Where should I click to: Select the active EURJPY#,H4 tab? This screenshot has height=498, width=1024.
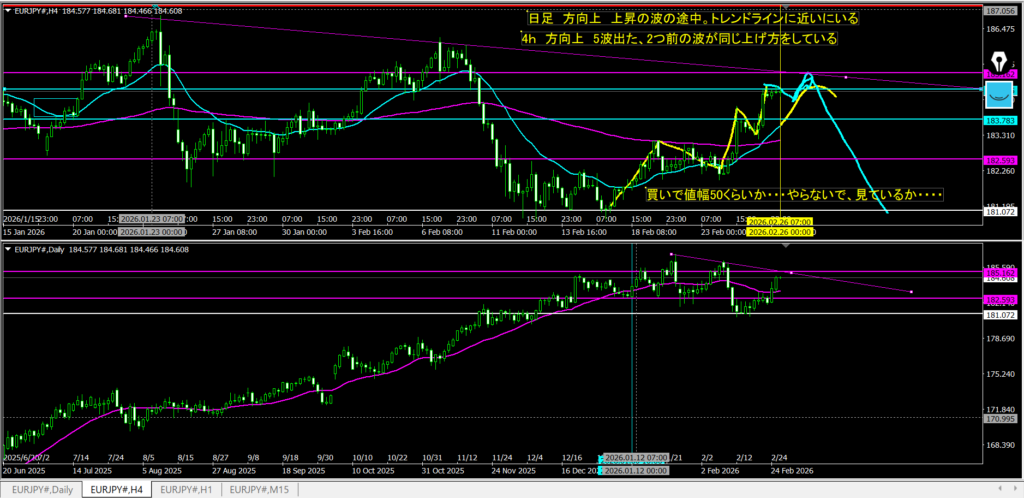(116, 489)
